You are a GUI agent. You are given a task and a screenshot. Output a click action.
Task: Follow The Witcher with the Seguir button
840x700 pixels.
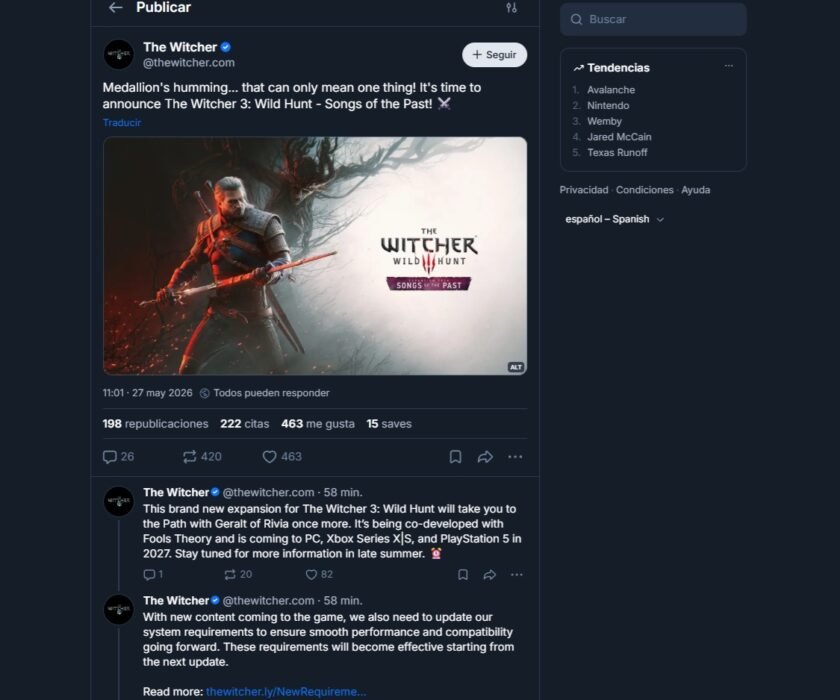(x=494, y=55)
